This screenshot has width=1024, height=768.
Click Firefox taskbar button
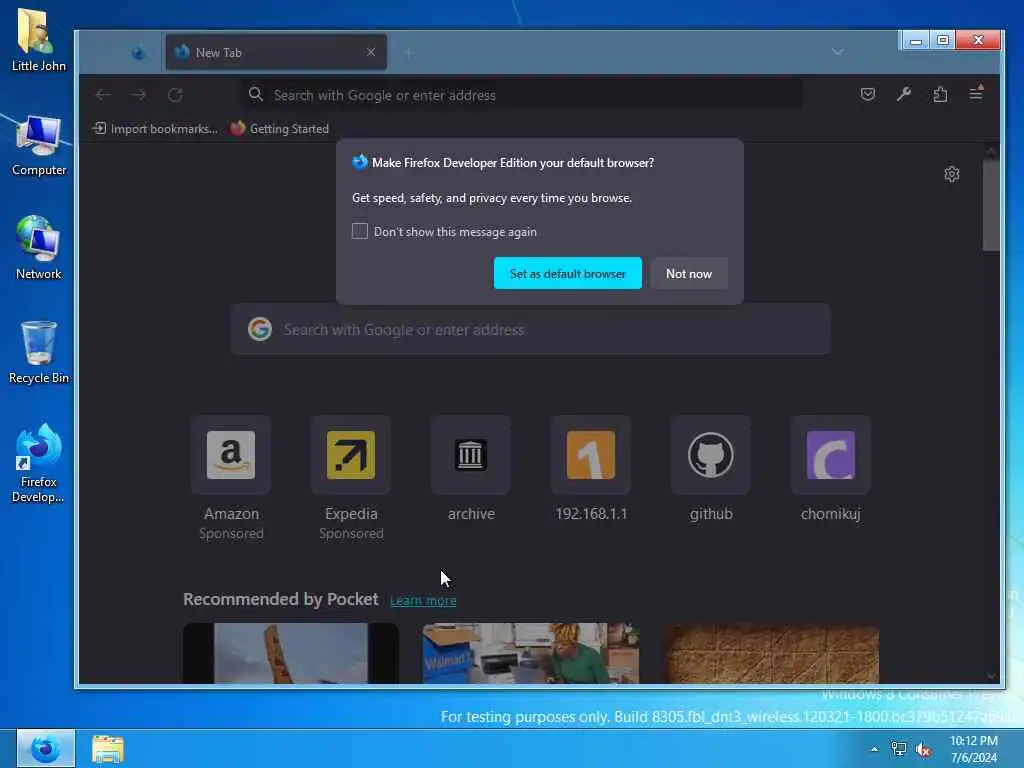(46, 748)
